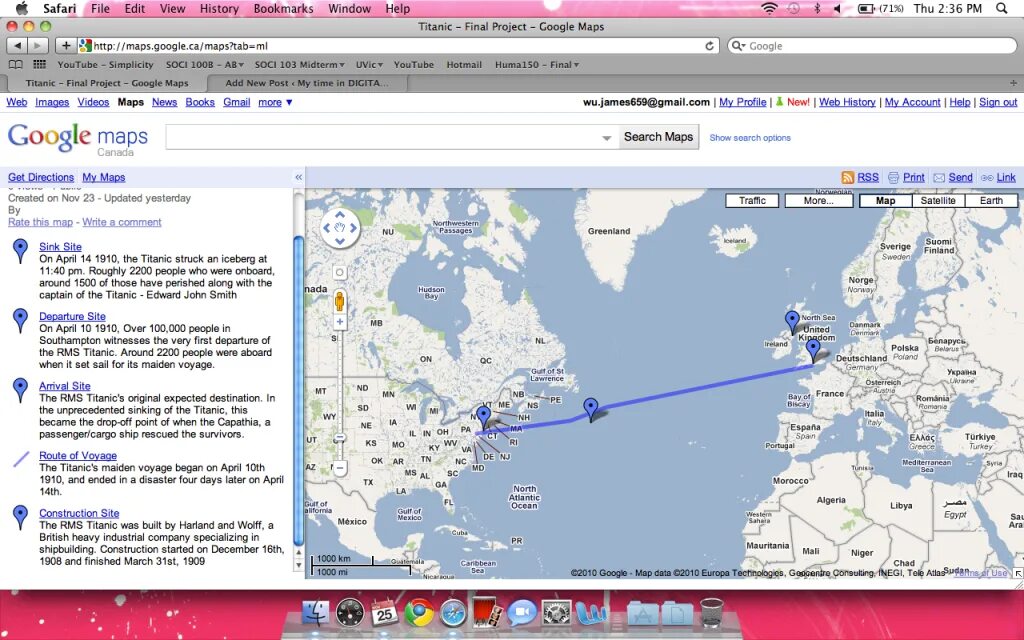Open Spotlight search magnifier
Image resolution: width=1024 pixels, height=640 pixels.
tap(1002, 8)
